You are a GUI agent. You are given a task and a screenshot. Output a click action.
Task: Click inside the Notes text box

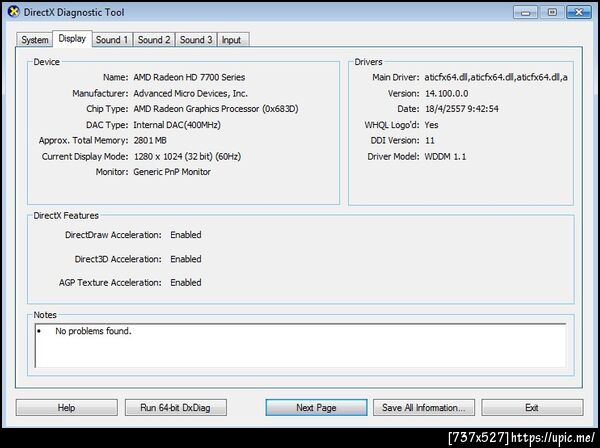point(300,346)
